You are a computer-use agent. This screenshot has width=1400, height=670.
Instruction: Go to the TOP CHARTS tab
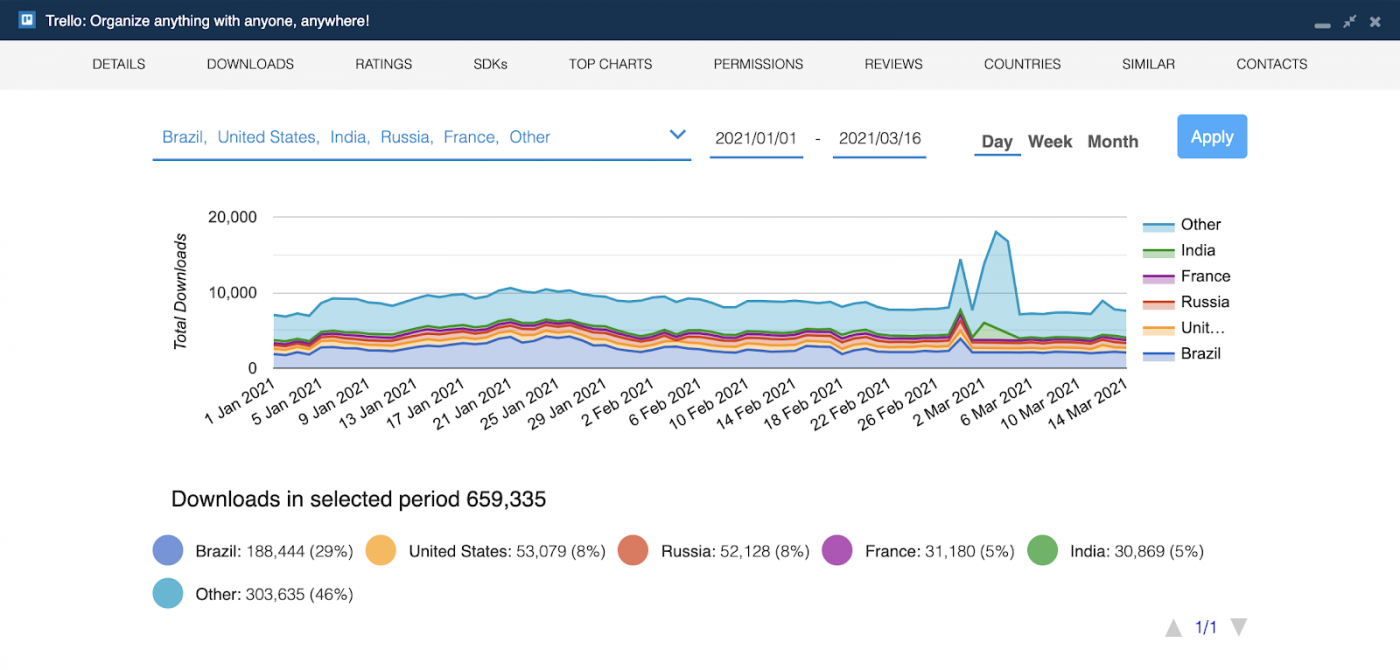(x=610, y=64)
